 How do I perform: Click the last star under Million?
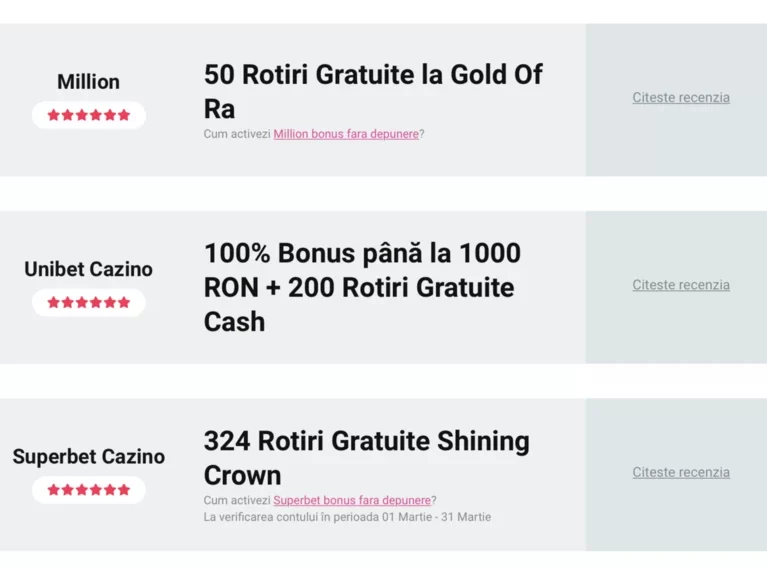[124, 115]
